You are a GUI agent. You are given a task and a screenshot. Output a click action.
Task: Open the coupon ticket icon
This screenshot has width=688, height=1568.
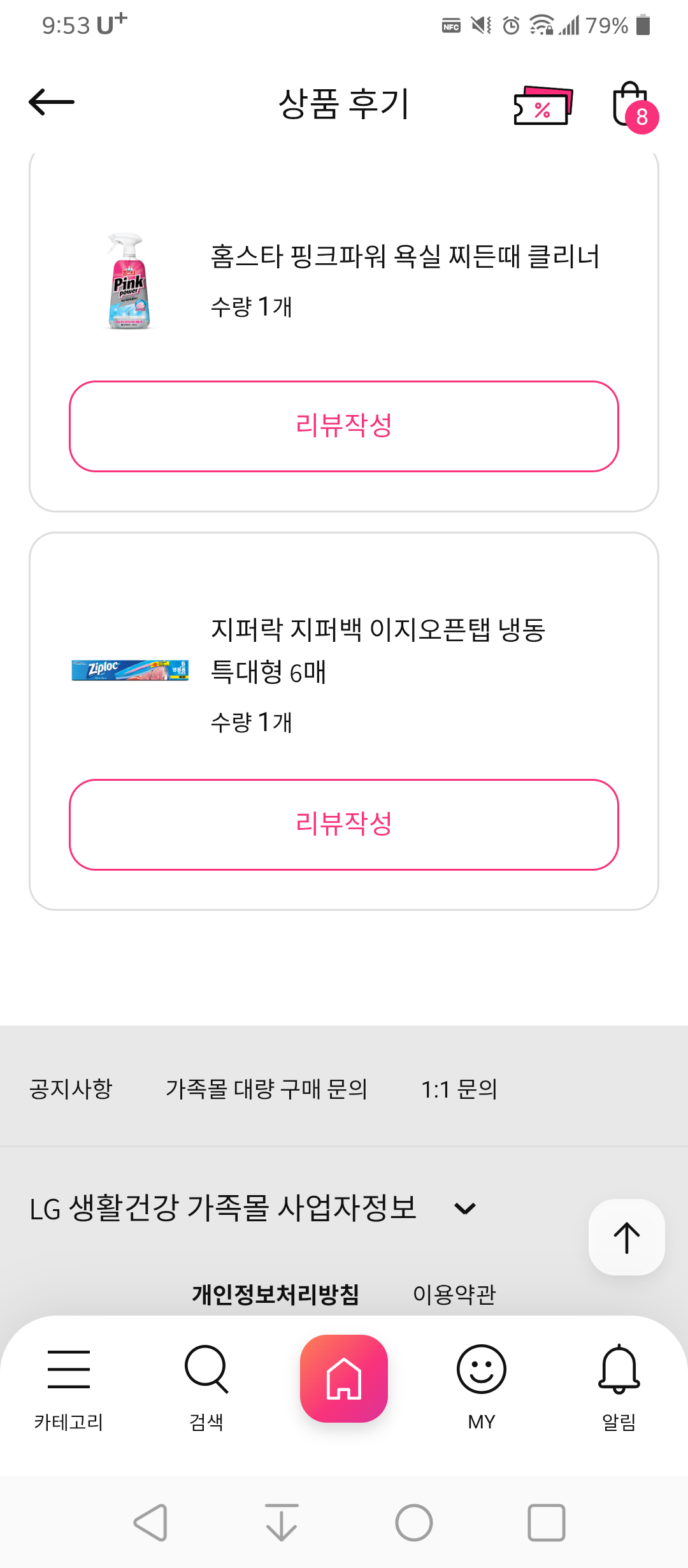point(543,106)
